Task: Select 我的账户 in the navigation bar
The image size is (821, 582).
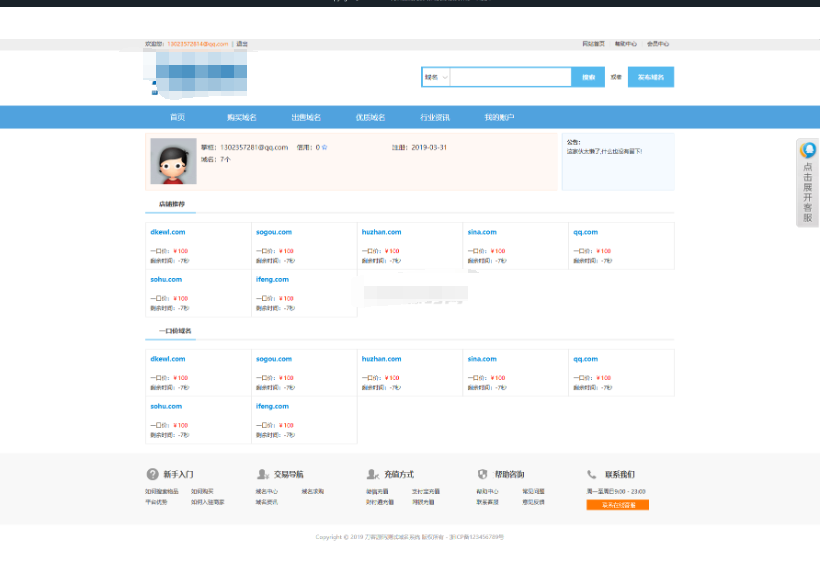Action: (499, 117)
